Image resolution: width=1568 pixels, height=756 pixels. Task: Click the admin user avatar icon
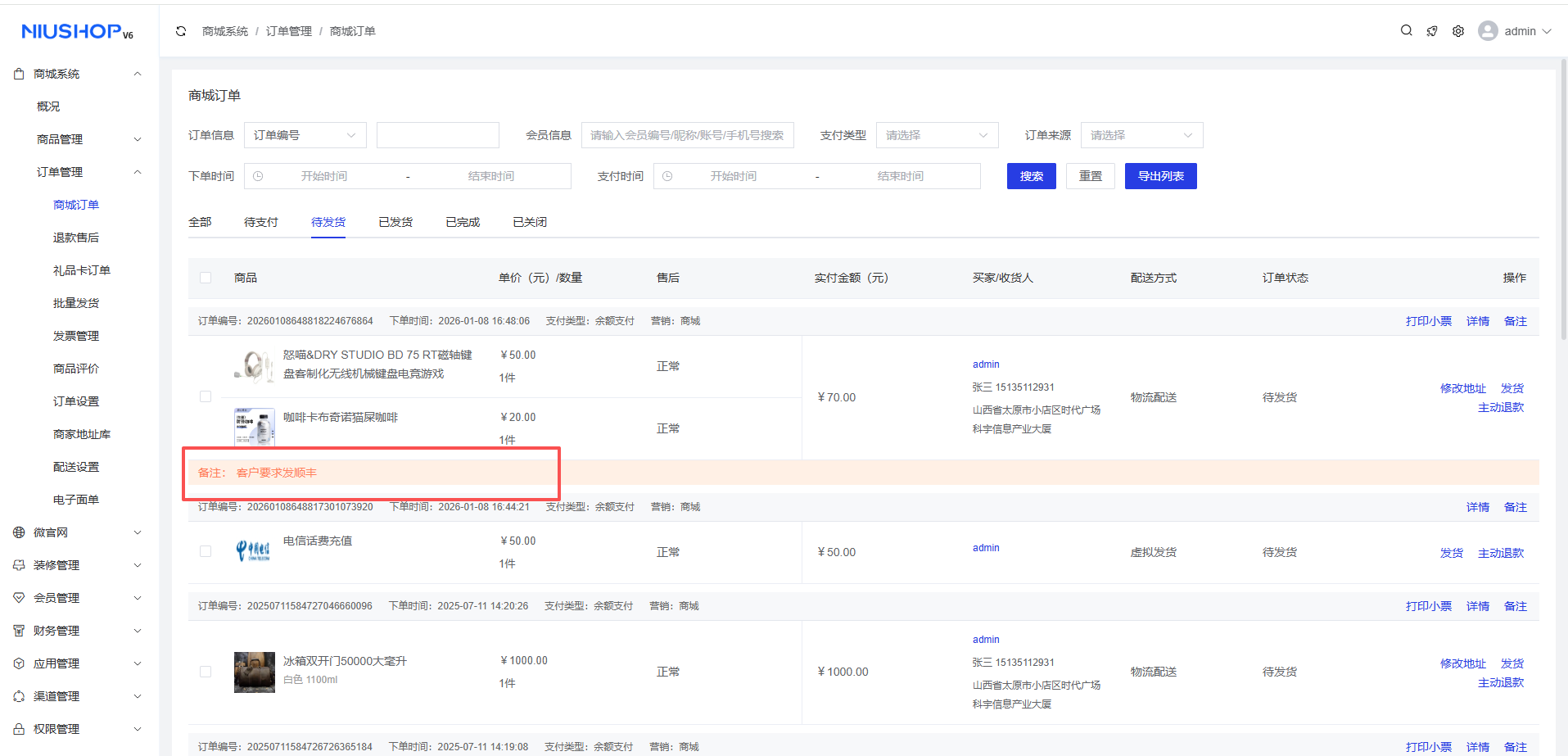coord(1488,31)
